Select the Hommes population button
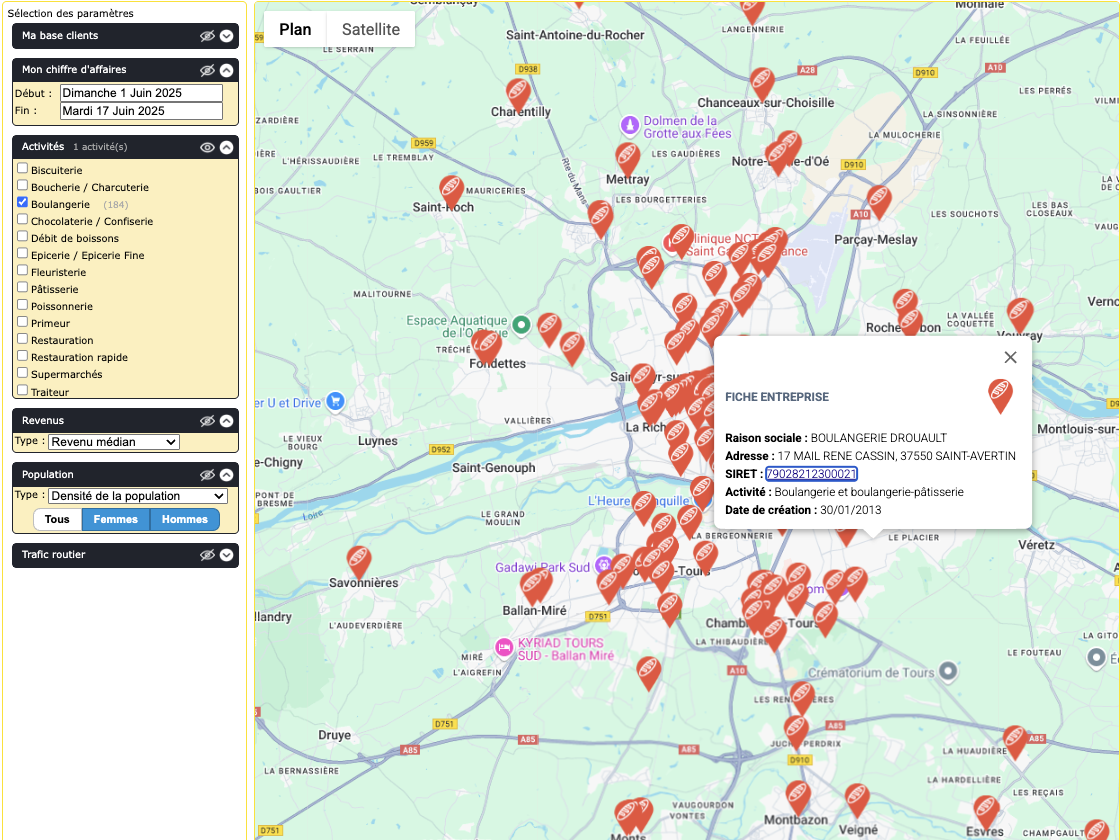1120x840 pixels. [x=184, y=519]
